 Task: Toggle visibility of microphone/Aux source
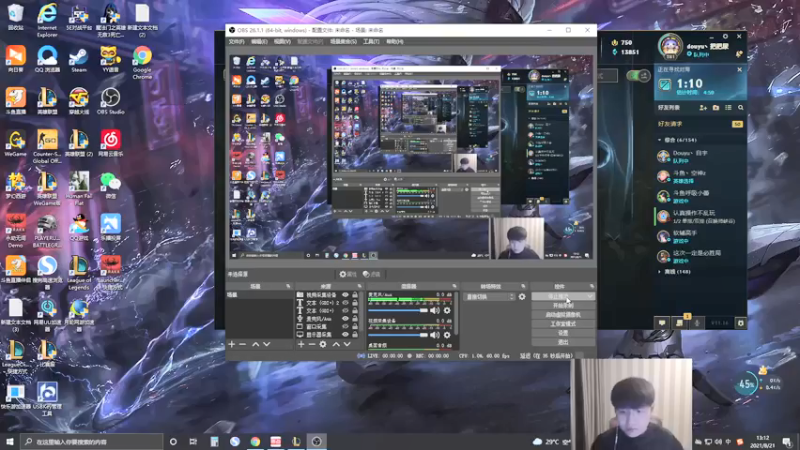point(345,318)
